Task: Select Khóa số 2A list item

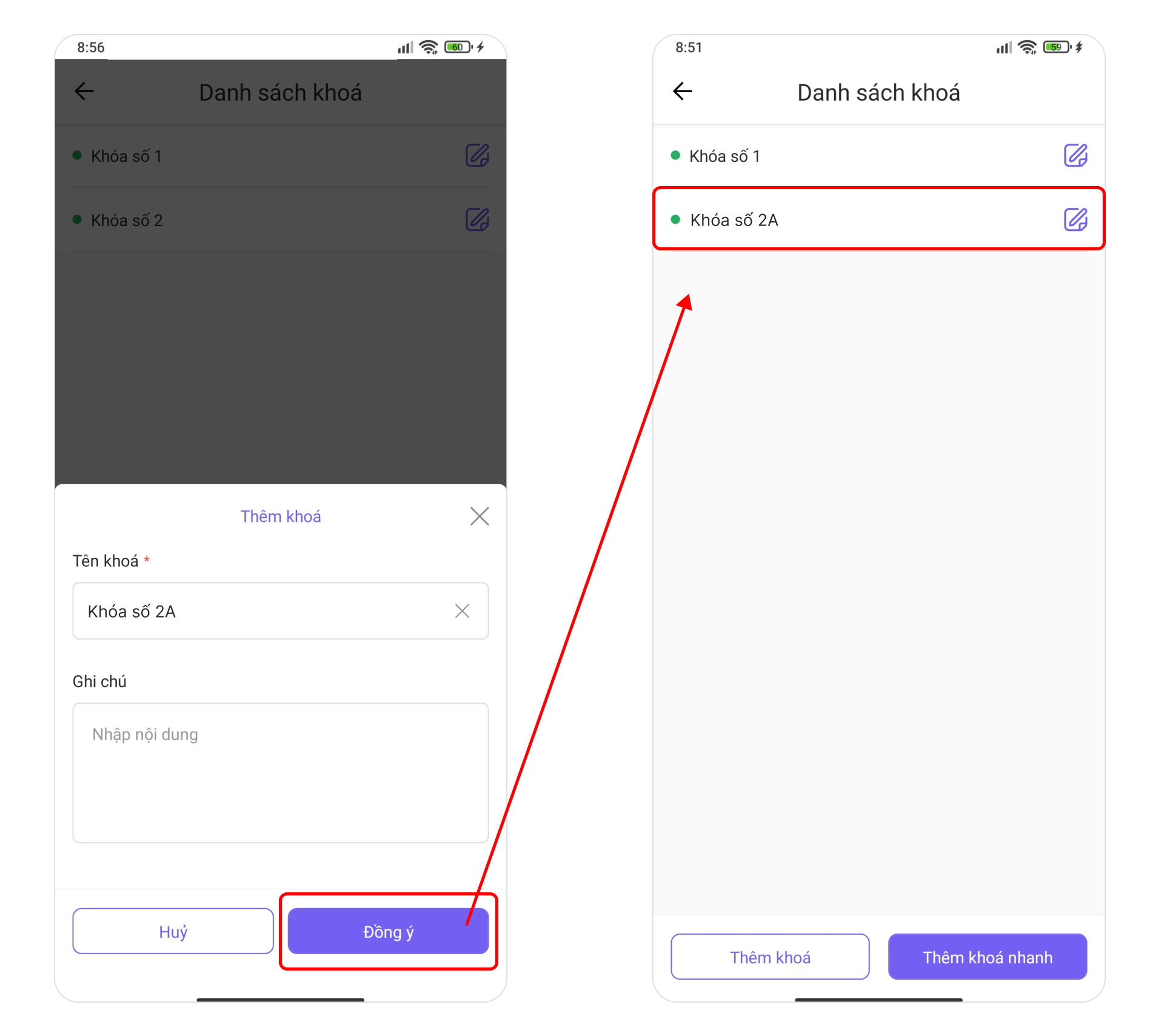Action: [878, 219]
